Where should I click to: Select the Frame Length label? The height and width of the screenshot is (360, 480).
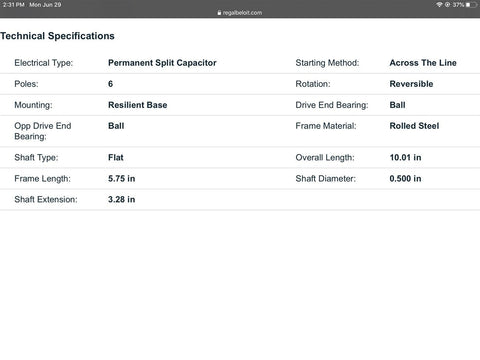tap(42, 179)
